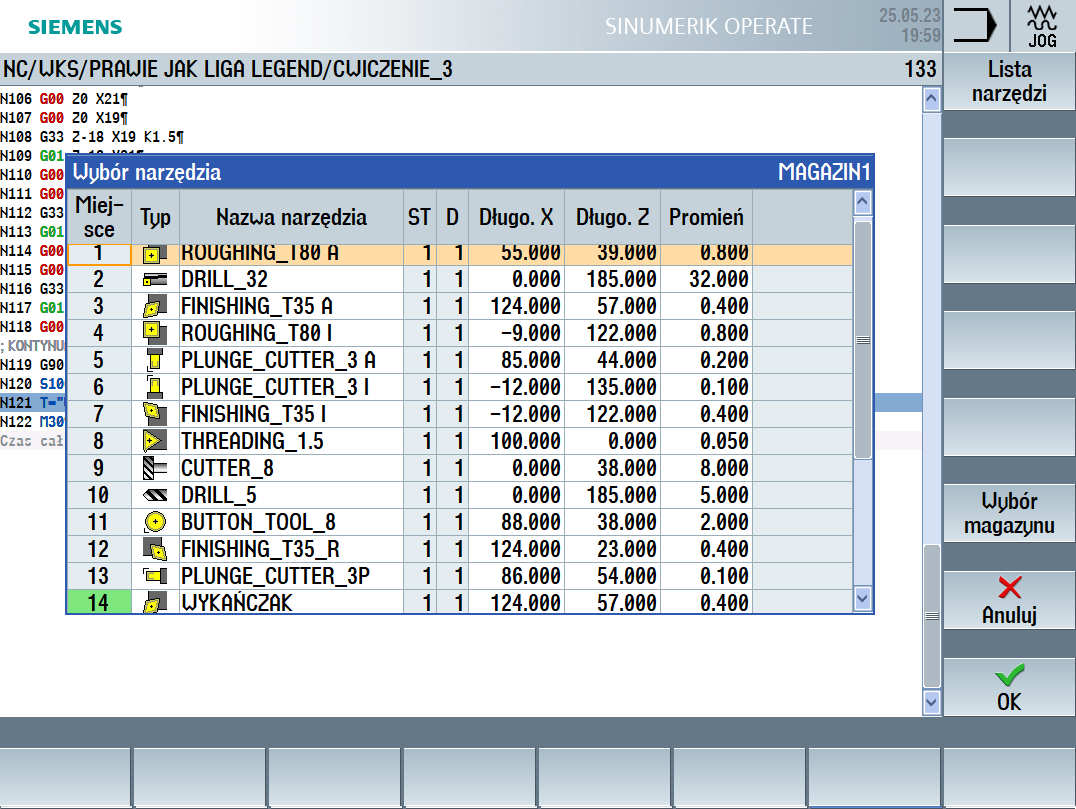Click the Długo. X column header
This screenshot has height=809, width=1076.
pyautogui.click(x=516, y=217)
